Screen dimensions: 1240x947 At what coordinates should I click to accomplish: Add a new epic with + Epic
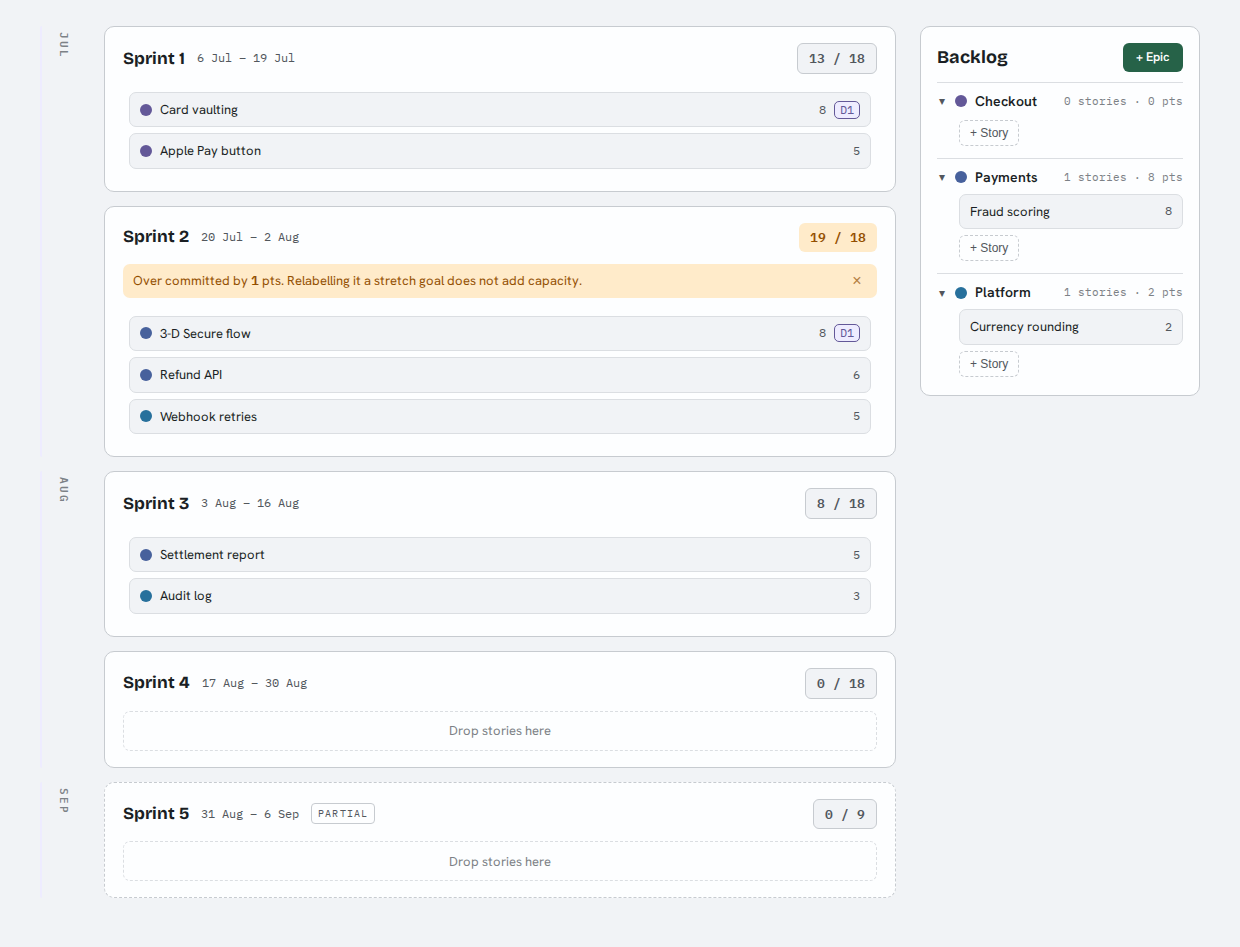[x=1152, y=58]
